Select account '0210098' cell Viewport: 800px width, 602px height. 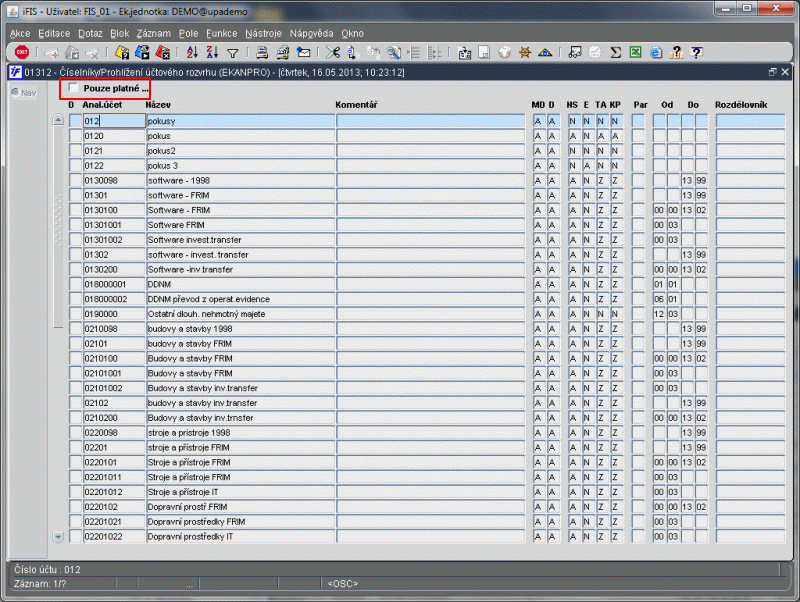coord(114,329)
